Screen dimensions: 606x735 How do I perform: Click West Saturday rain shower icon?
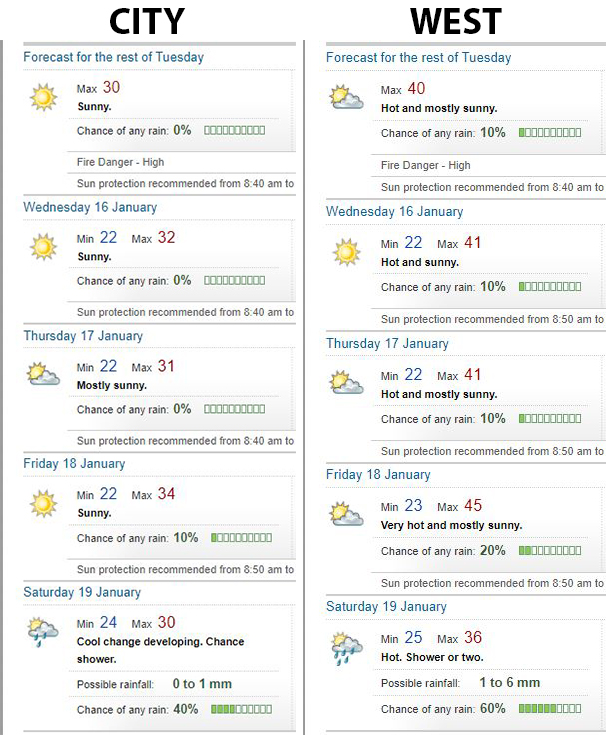click(347, 647)
